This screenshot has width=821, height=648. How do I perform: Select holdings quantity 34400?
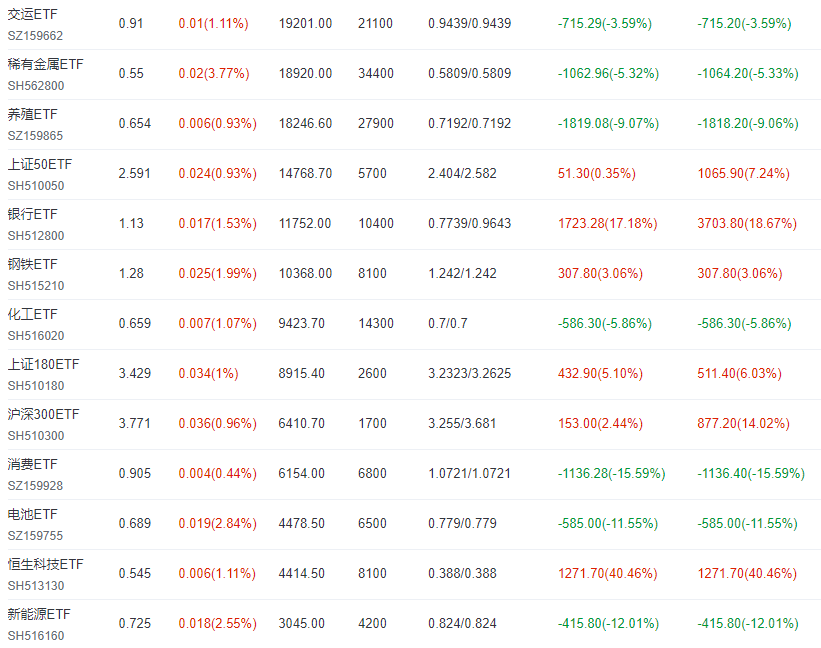[376, 73]
